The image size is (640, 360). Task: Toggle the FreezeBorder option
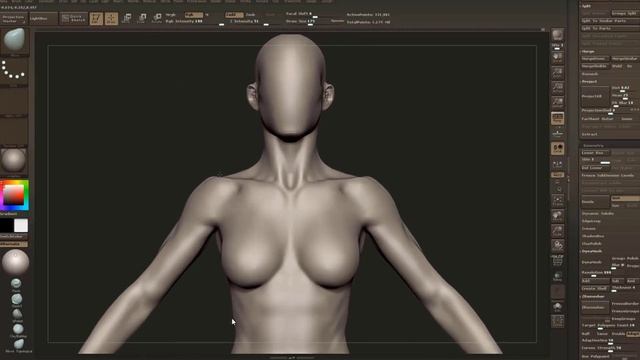pyautogui.click(x=625, y=304)
